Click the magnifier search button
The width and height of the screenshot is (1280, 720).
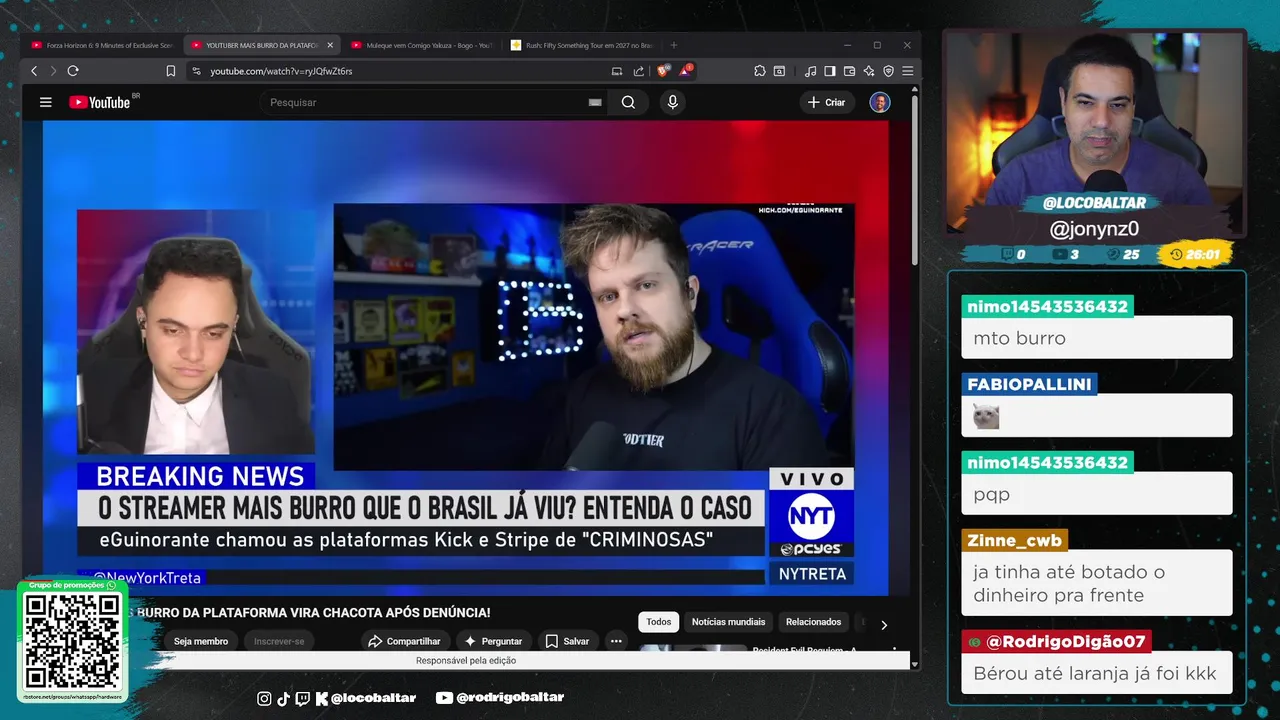(x=628, y=102)
